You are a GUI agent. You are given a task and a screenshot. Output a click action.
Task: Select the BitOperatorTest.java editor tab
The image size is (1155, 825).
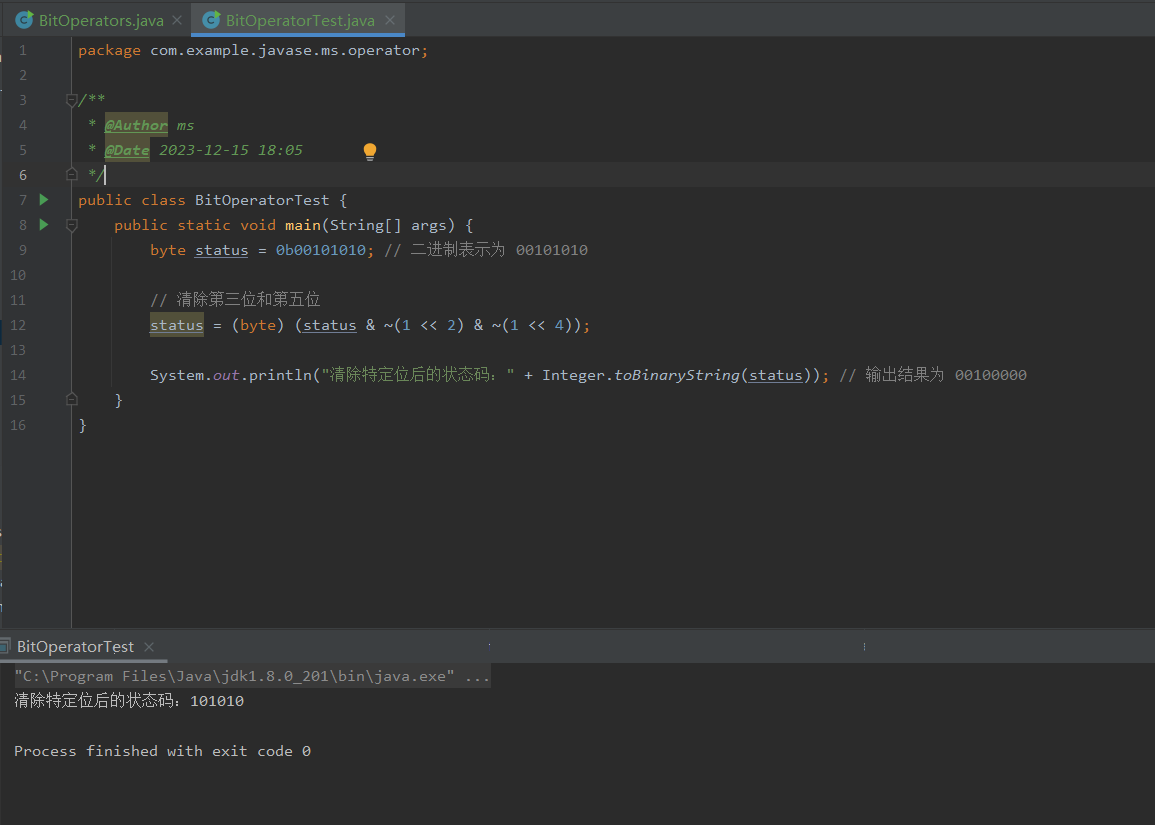point(300,21)
